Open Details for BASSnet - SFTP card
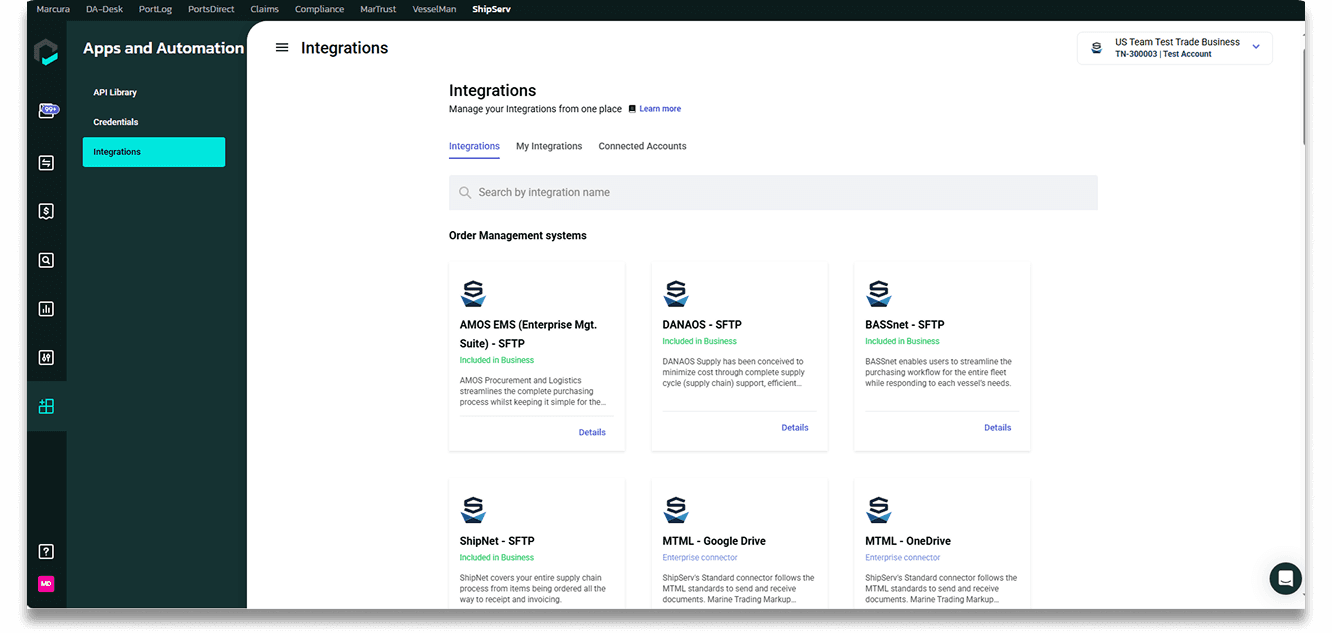 [x=997, y=428]
